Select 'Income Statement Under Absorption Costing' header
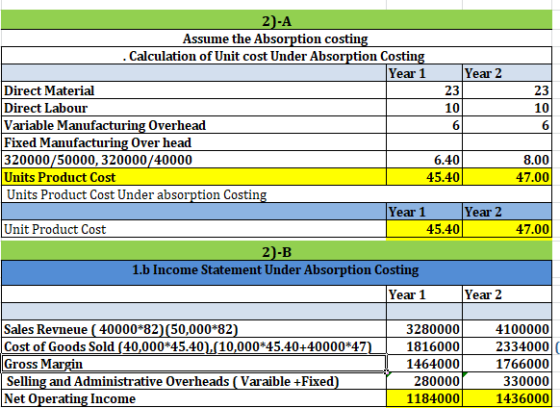This screenshot has width=560, height=408. (276, 273)
